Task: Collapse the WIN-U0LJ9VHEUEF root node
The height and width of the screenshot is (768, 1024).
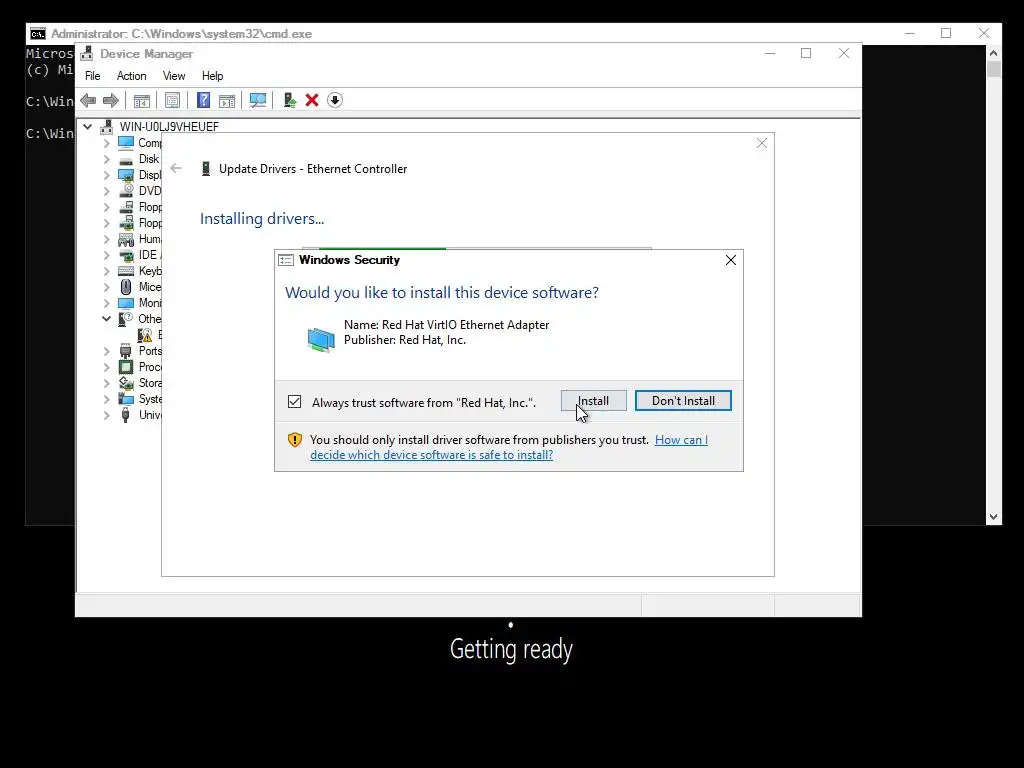Action: 88,127
